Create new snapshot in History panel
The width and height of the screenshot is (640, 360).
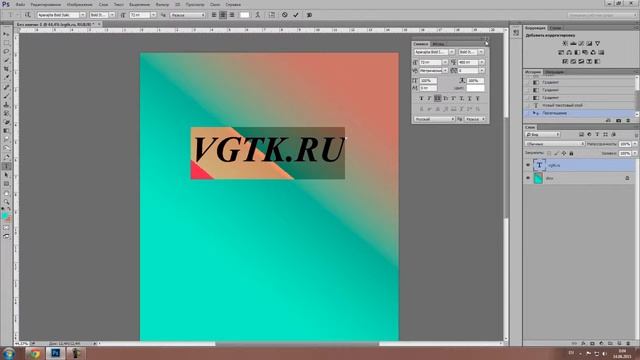pyautogui.click(x=618, y=120)
